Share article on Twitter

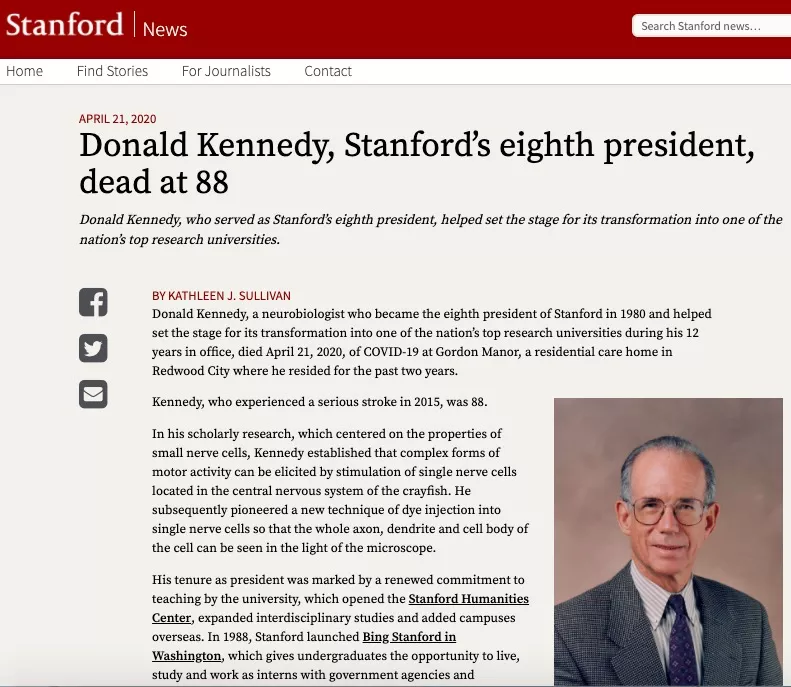(93, 348)
